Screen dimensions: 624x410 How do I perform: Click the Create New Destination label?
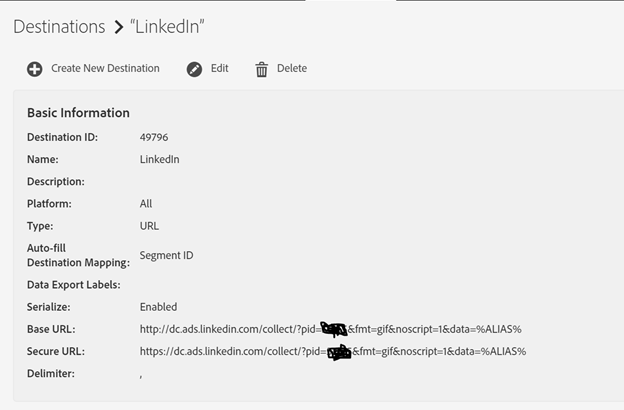click(105, 69)
